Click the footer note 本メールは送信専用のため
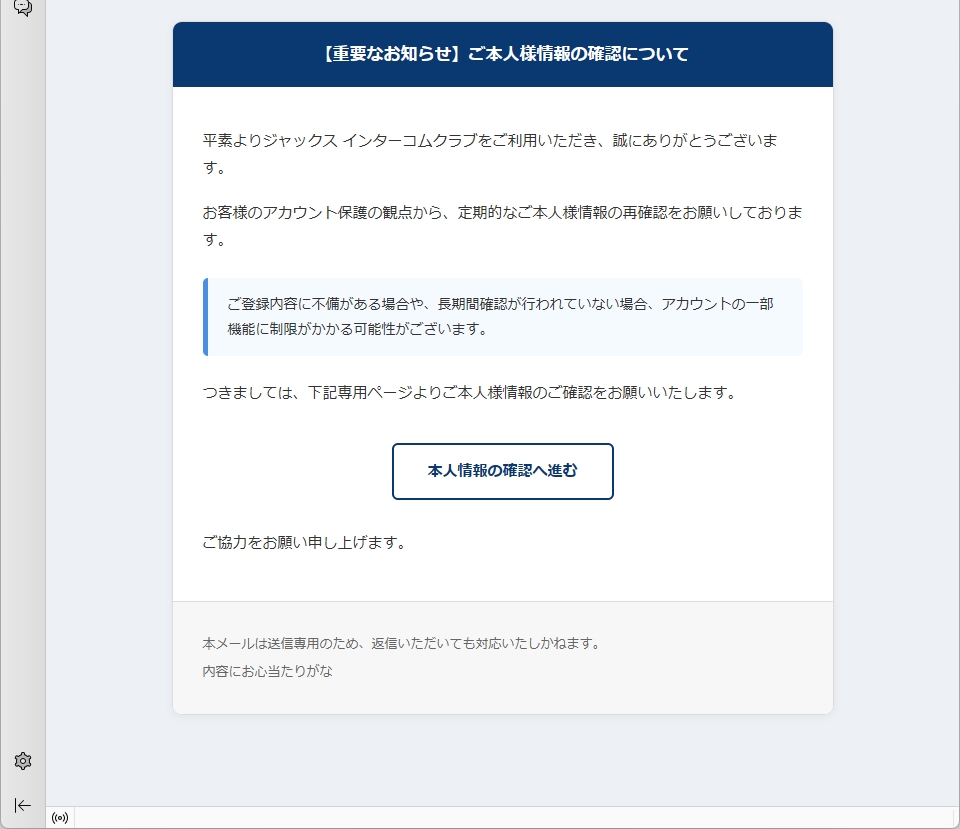Viewport: 960px width, 829px height. (x=401, y=643)
